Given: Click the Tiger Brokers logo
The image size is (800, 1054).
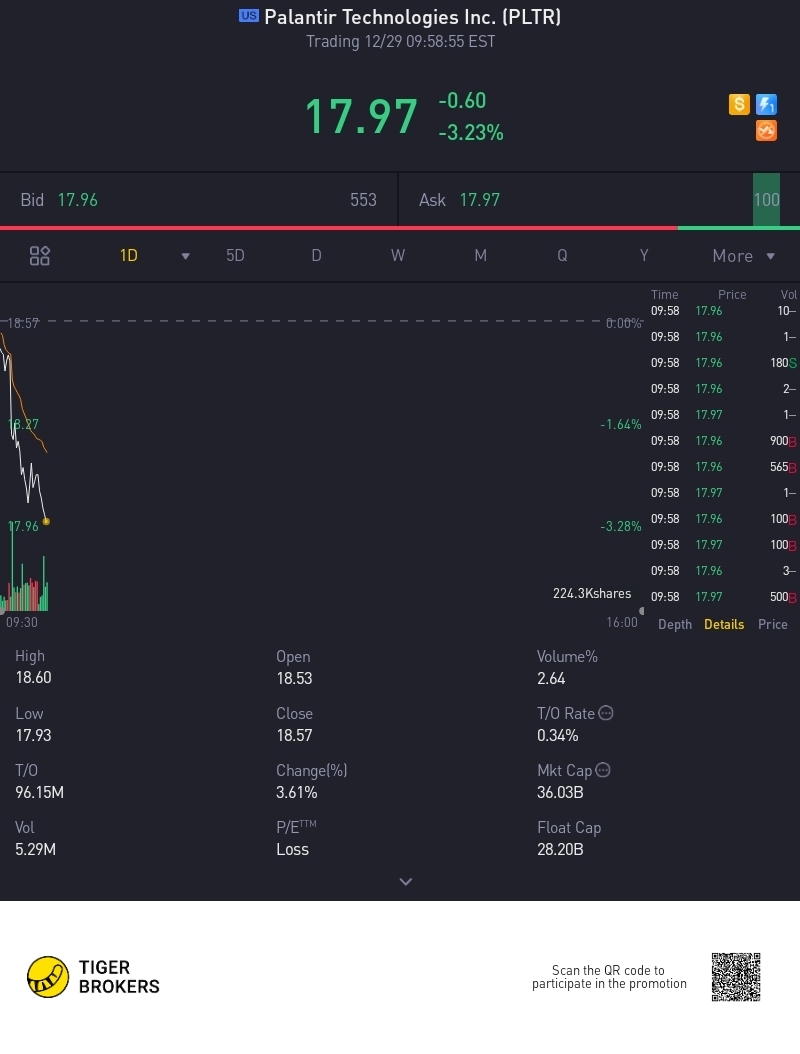Looking at the screenshot, I should [93, 977].
